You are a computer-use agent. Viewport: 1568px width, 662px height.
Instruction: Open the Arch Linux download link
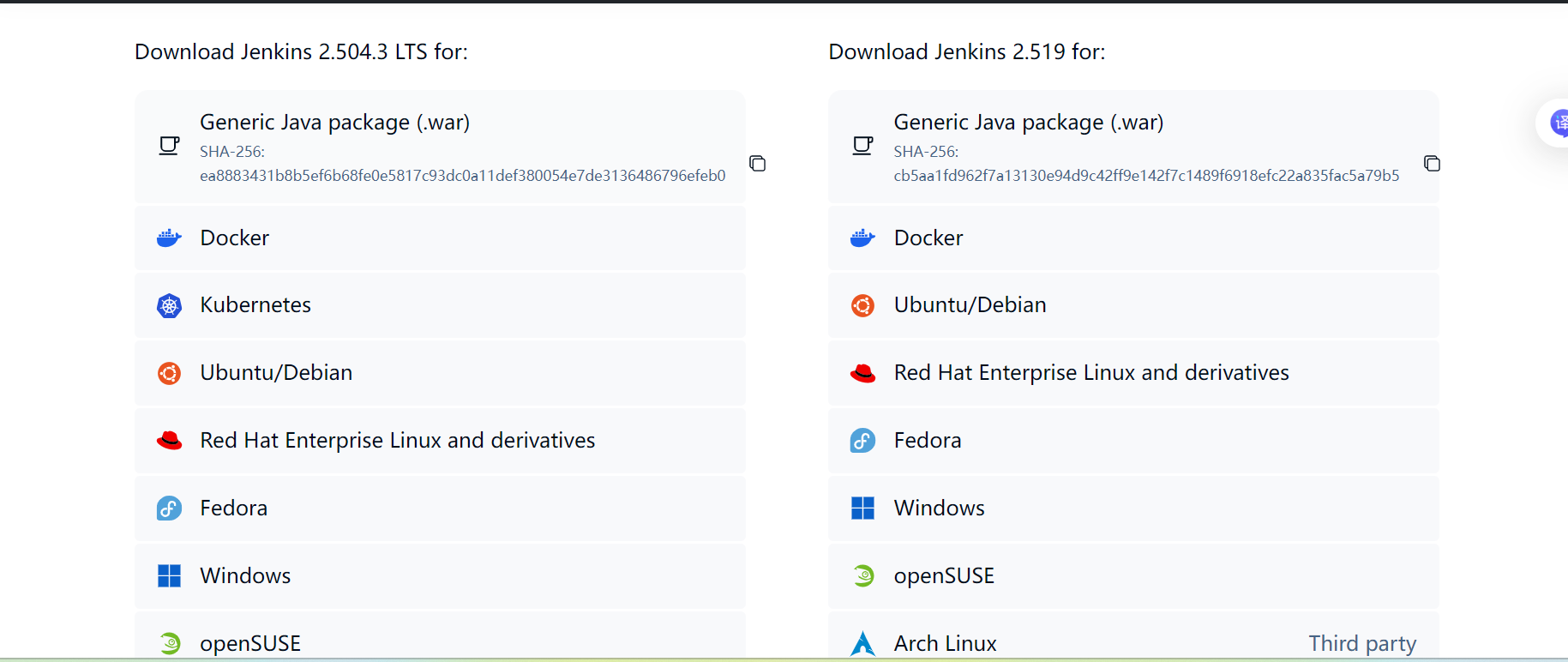(x=1133, y=636)
